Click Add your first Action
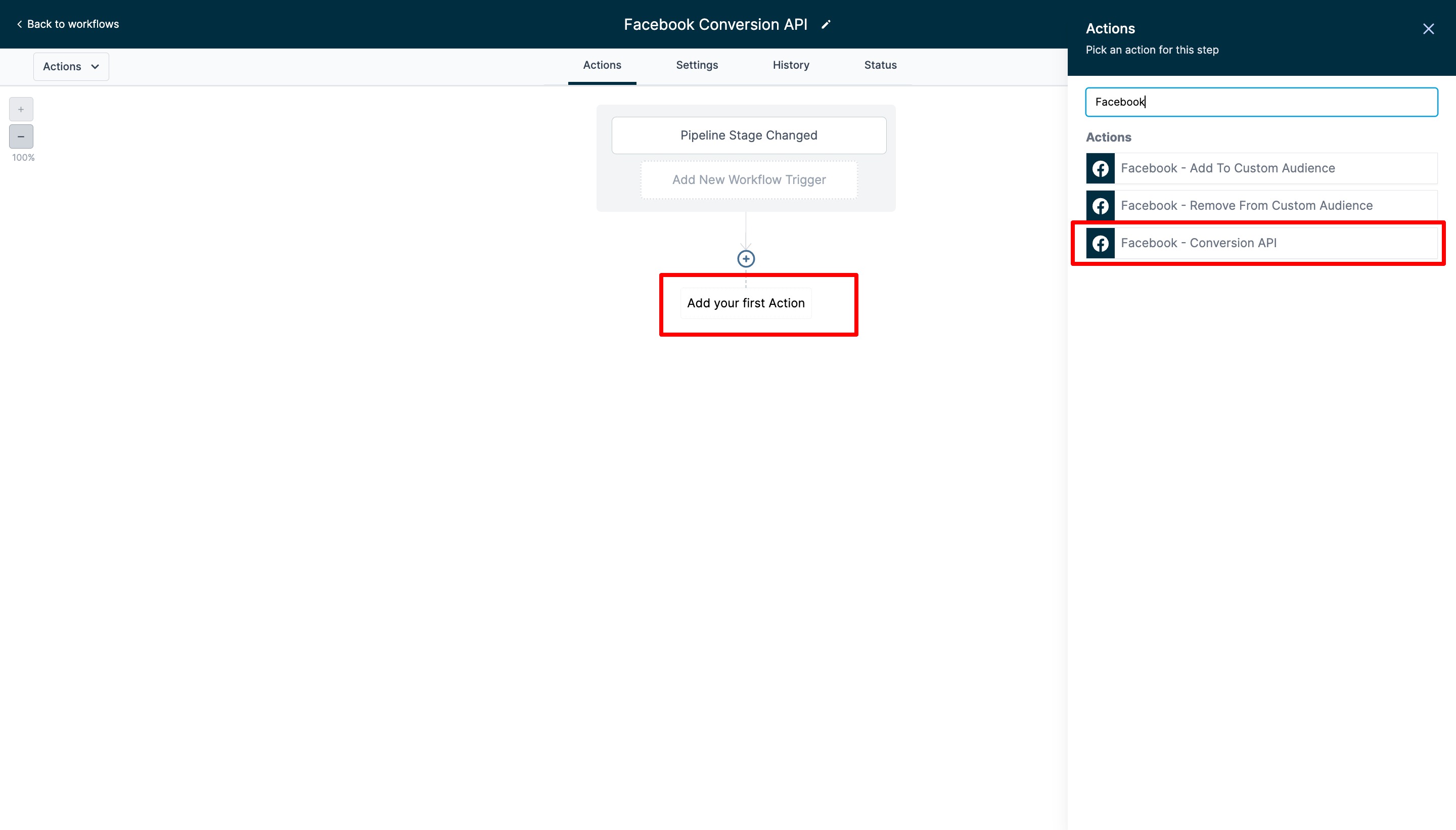Image resolution: width=1456 pixels, height=830 pixels. pos(746,303)
